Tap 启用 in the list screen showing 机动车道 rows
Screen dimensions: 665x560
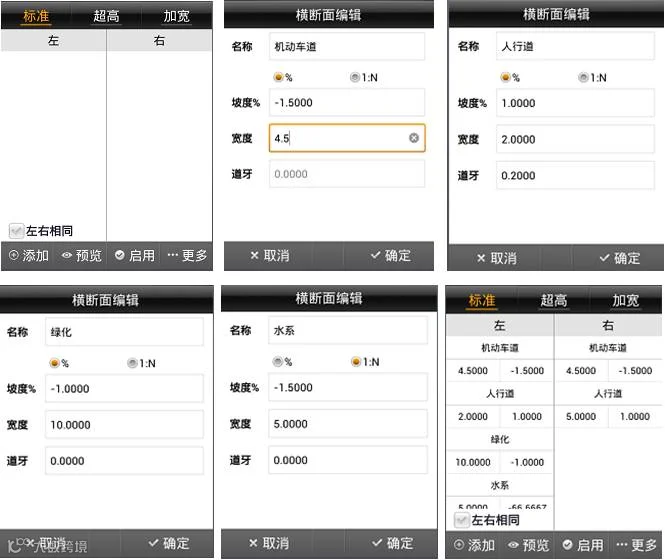[x=583, y=545]
